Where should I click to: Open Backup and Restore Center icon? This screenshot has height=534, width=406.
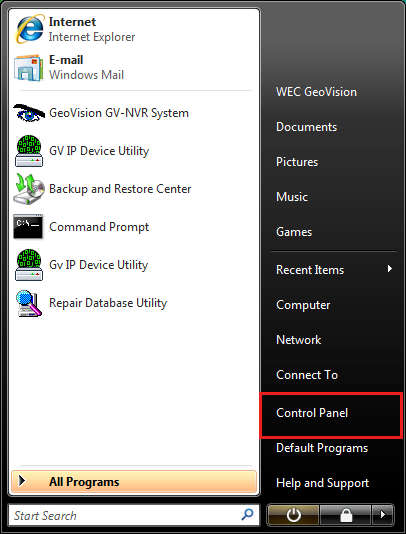29,189
